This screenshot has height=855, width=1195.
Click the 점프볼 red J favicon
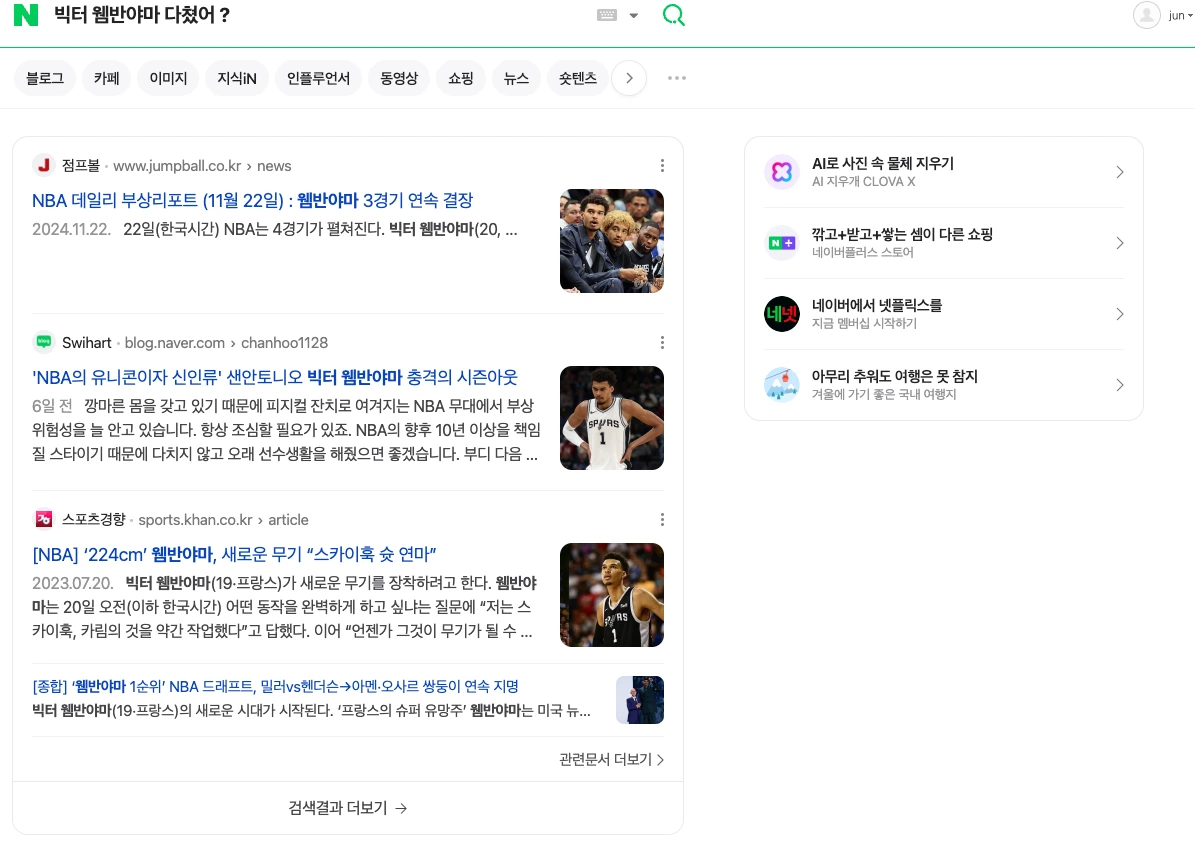[x=43, y=165]
